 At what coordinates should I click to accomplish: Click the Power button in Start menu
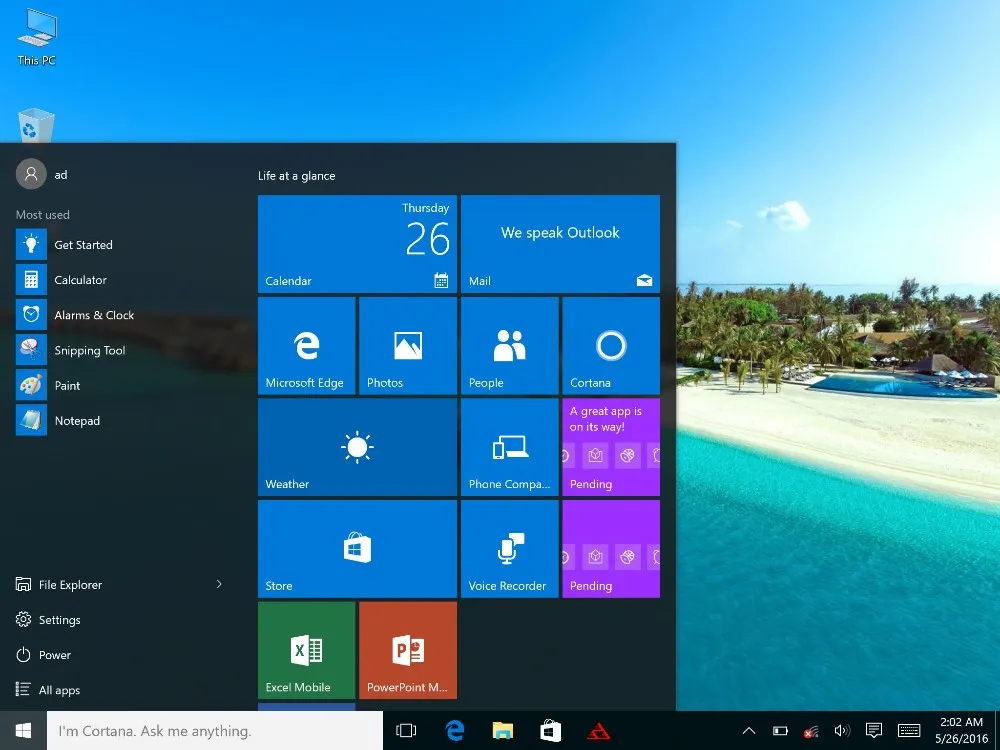[43, 654]
